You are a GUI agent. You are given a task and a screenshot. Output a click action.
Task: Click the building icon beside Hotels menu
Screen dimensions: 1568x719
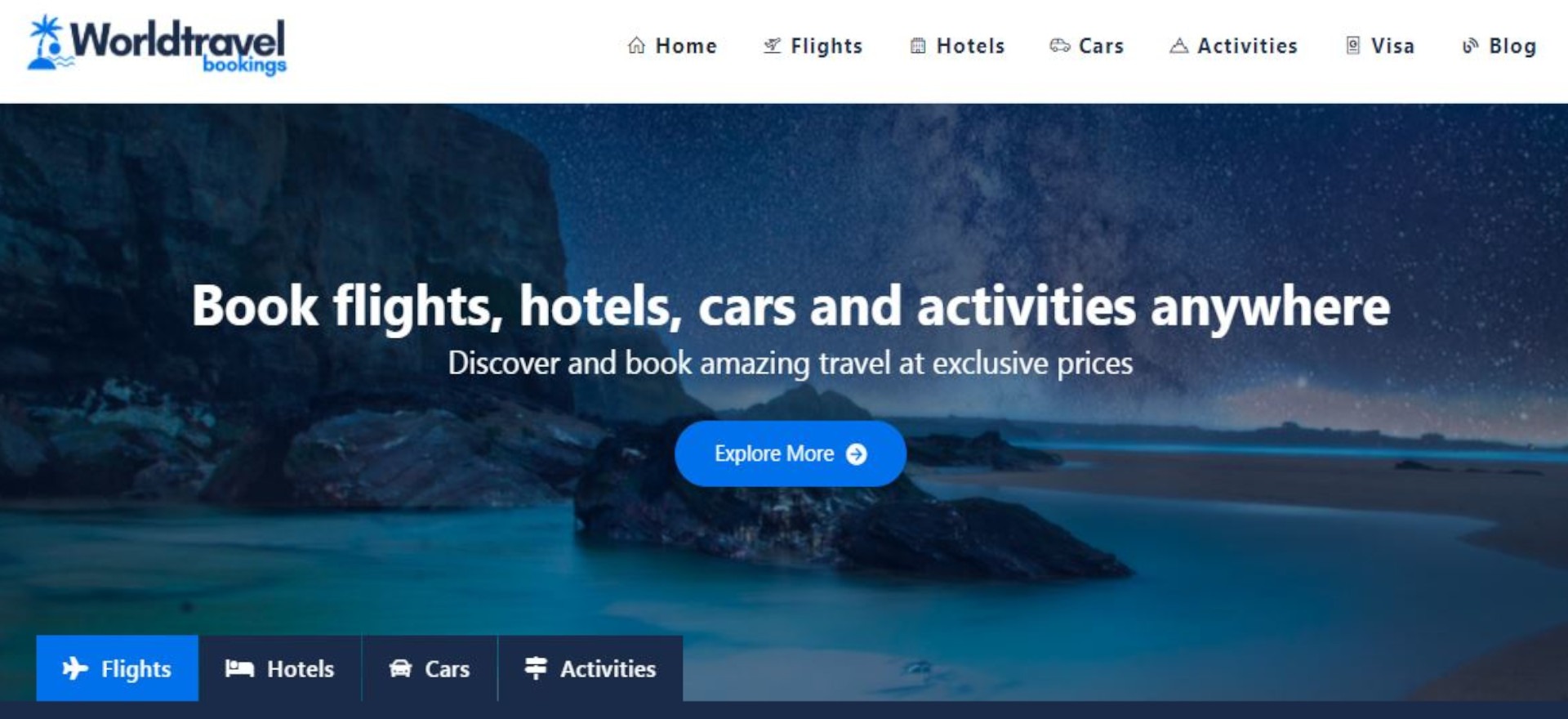pyautogui.click(x=918, y=46)
